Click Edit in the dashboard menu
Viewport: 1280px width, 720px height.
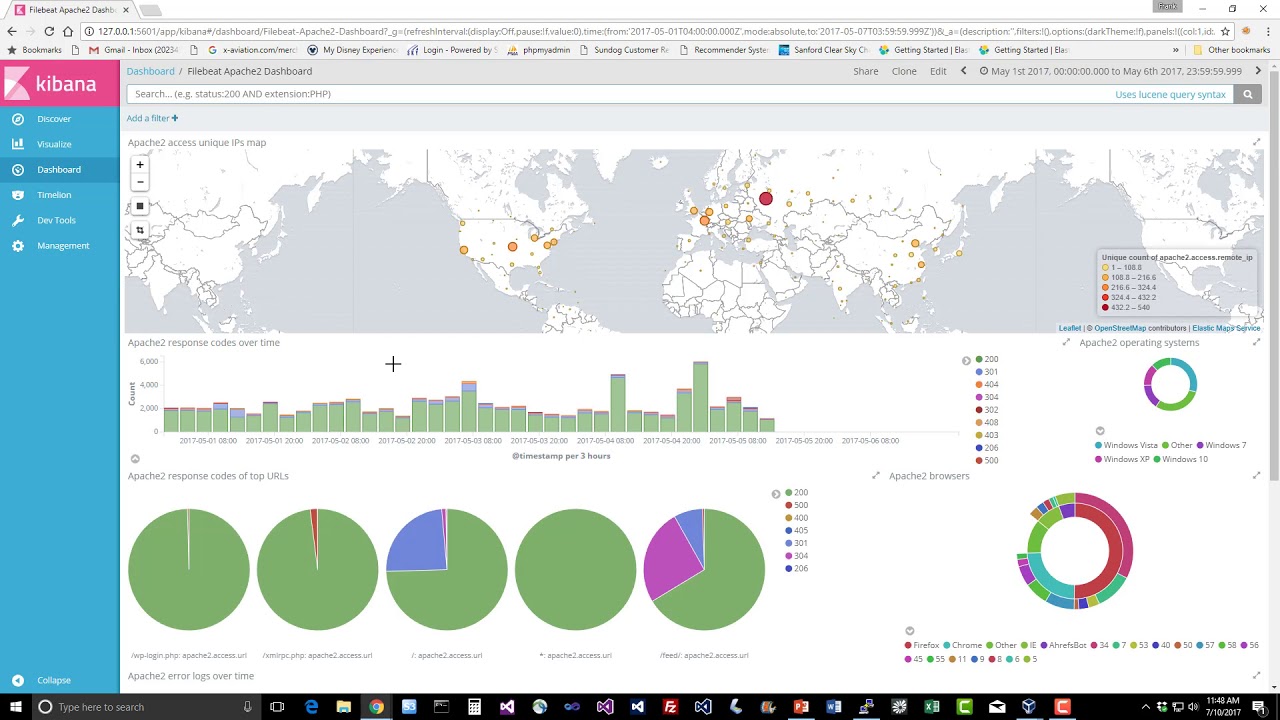coord(938,71)
